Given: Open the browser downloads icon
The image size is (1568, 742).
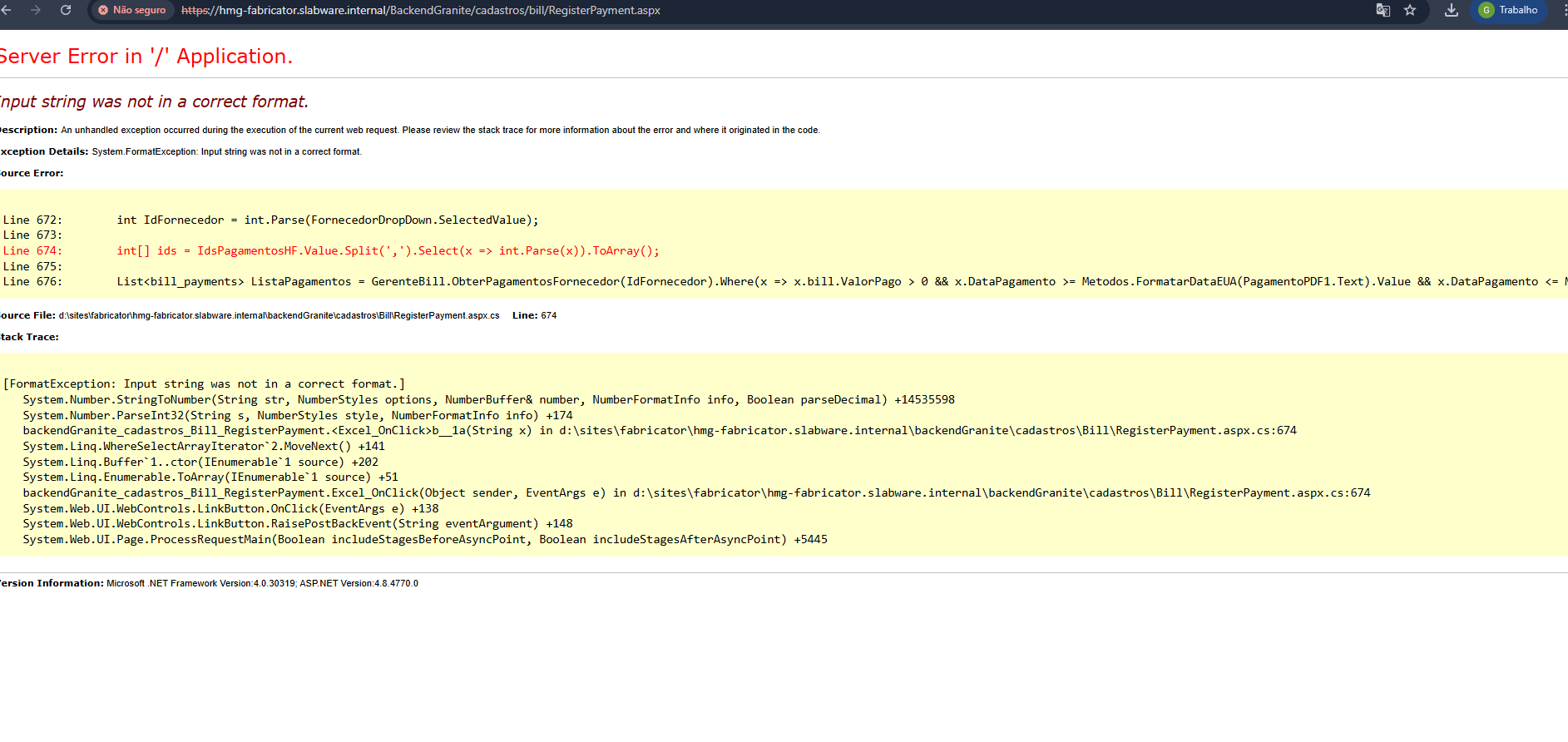Looking at the screenshot, I should [x=1451, y=10].
